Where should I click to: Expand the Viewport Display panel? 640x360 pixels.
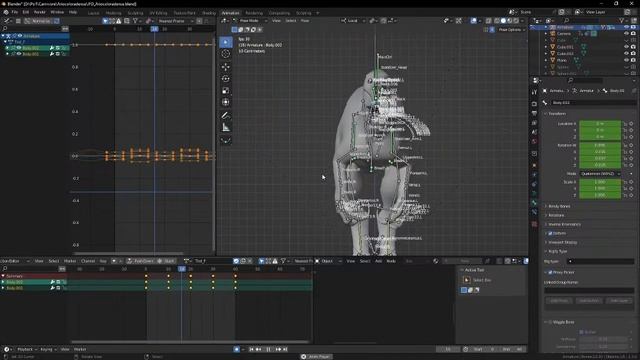(562, 242)
